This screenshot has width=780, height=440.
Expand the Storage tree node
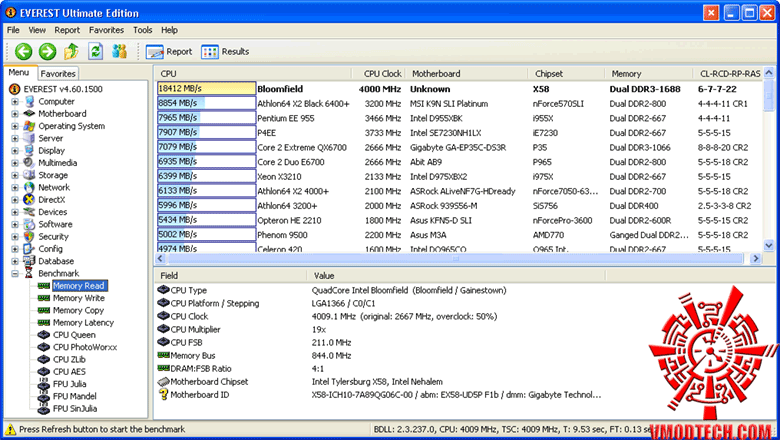15,175
